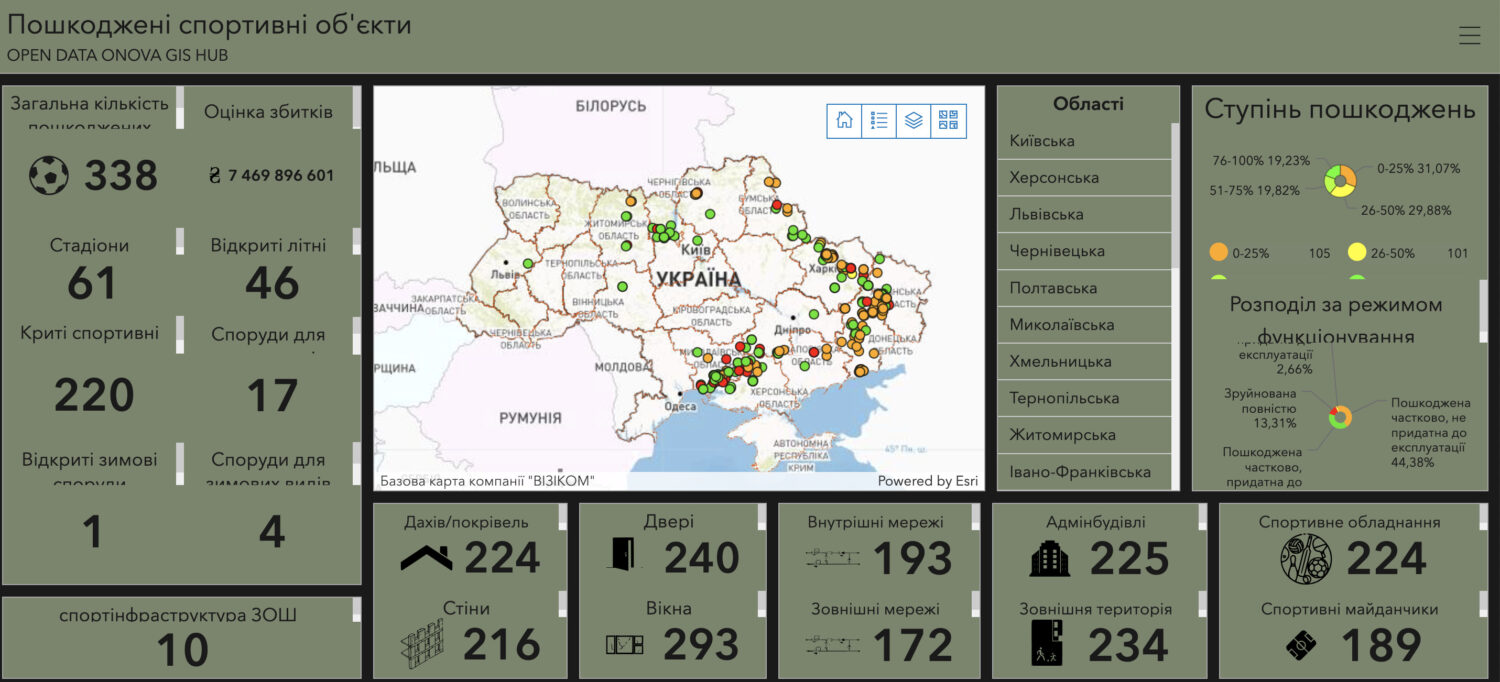Click the ВІЗІКОМ basemap attribution text

(488, 481)
